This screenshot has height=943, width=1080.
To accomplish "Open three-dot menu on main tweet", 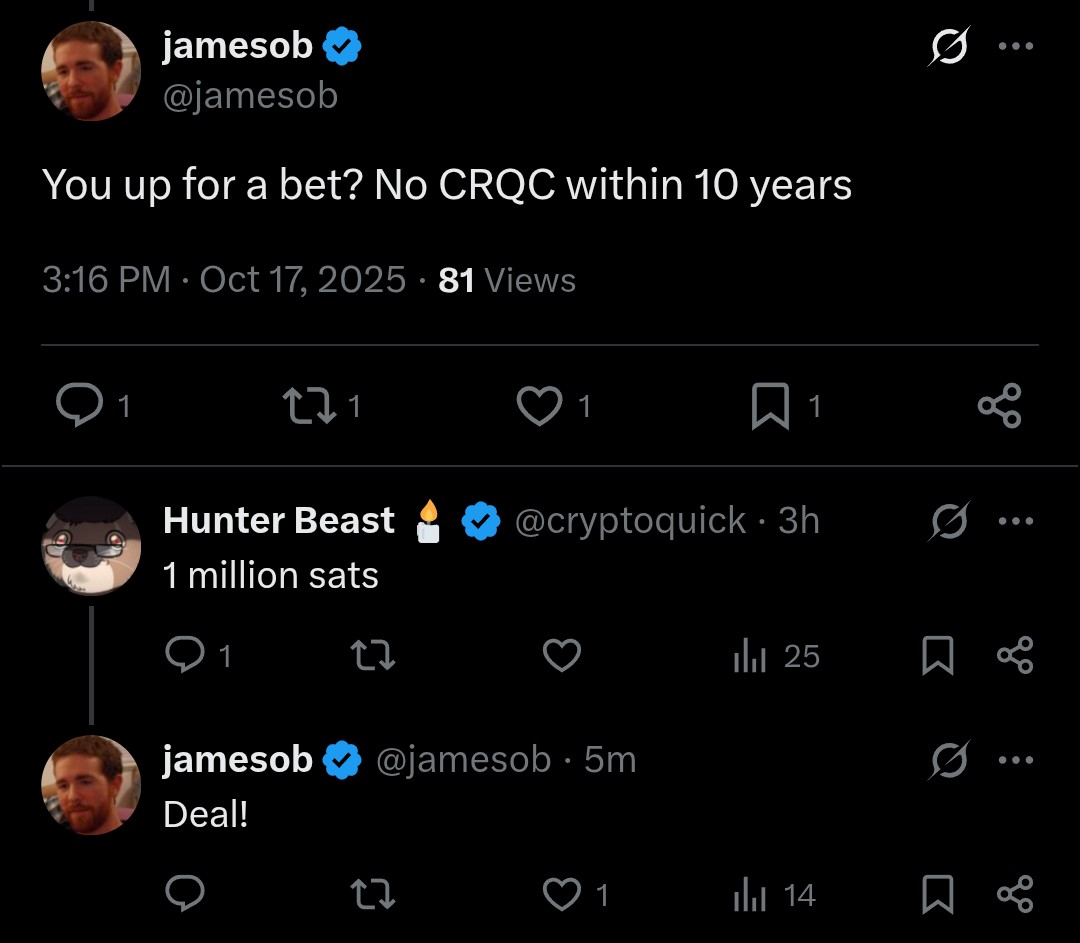I will (x=1015, y=47).
